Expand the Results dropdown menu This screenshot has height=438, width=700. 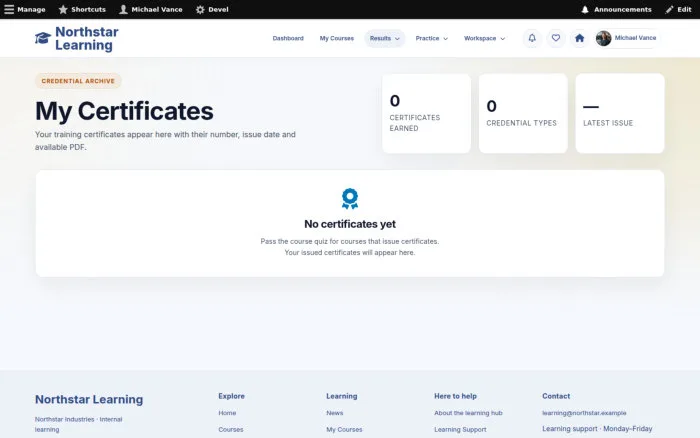(384, 38)
